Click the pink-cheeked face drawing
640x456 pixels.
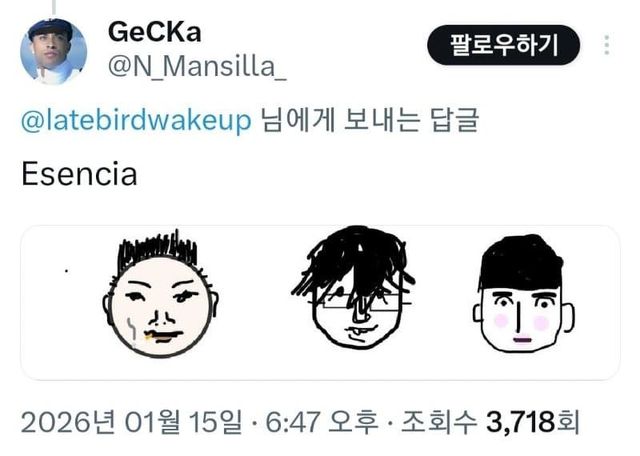(523, 293)
